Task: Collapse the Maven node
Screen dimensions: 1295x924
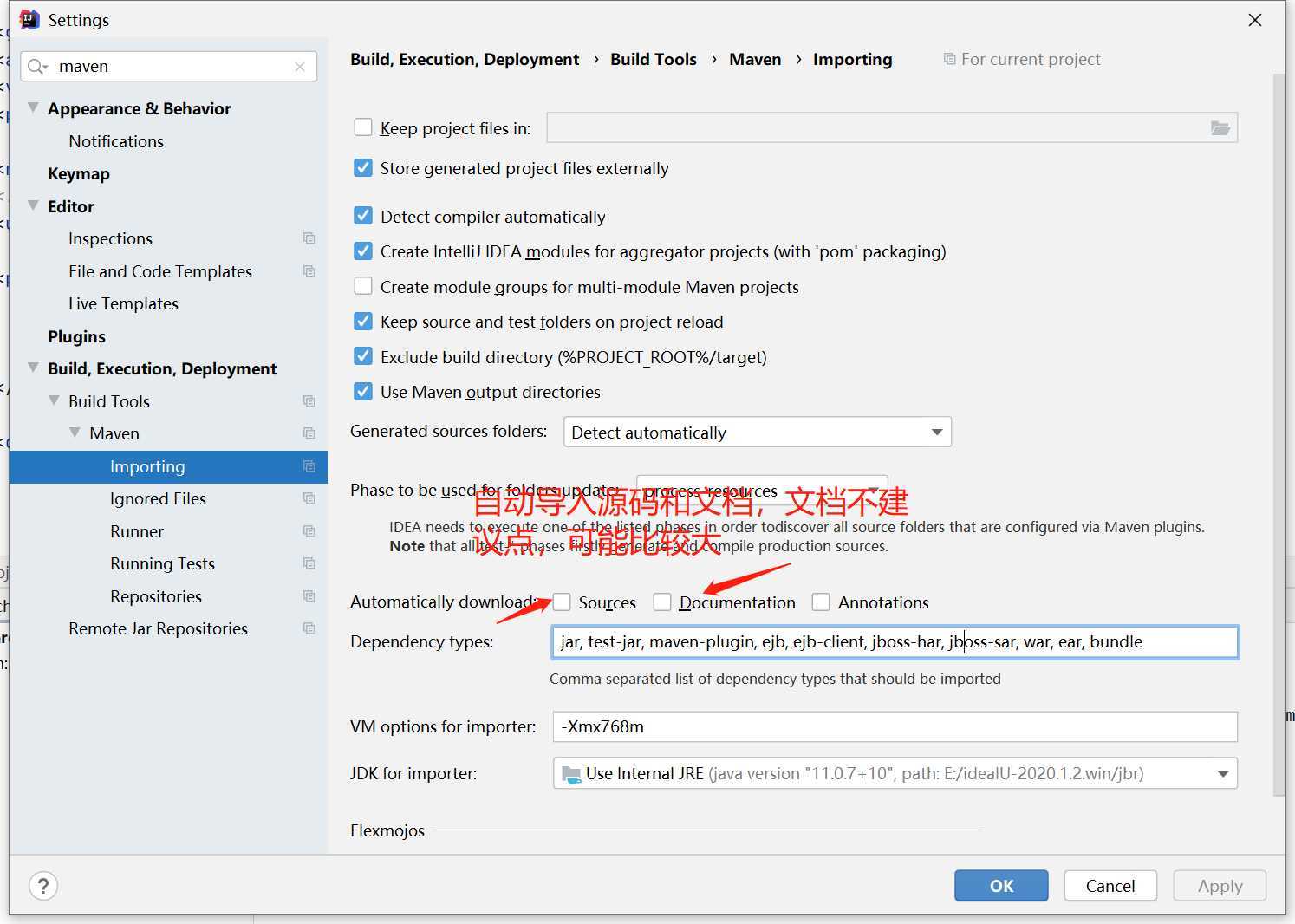Action: tap(75, 433)
